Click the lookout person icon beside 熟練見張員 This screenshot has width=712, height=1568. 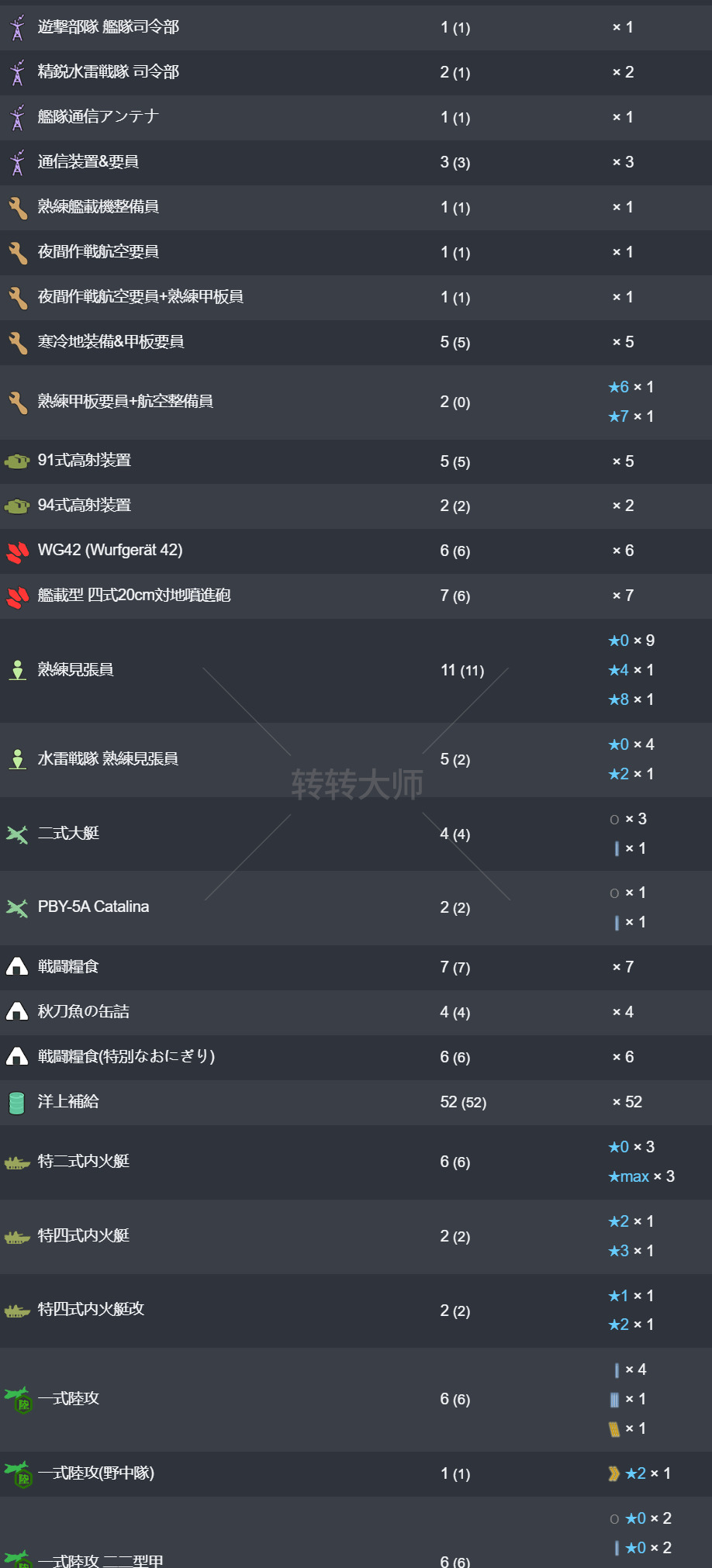pos(17,670)
